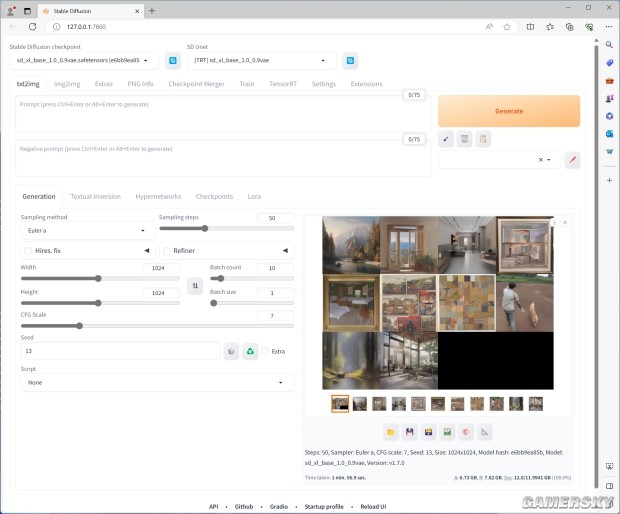Screen dimensions: 620x514
Task: Click into the Prompt text box
Action: 223,114
